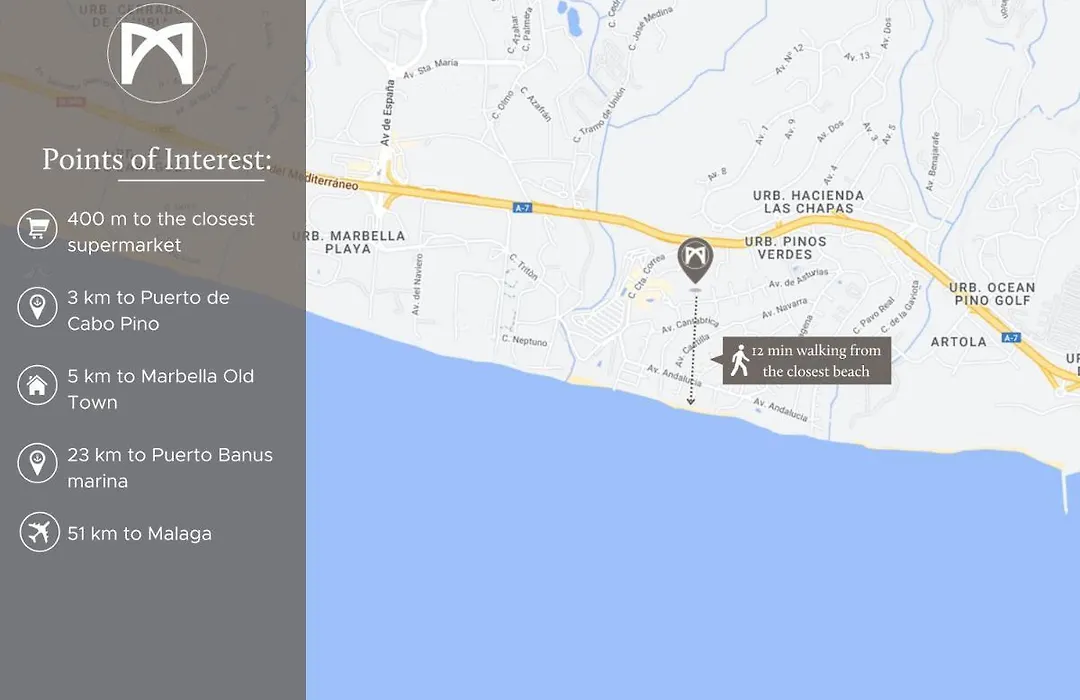Click the URB. Marbella Playa label
The image size is (1080, 700).
tap(349, 242)
